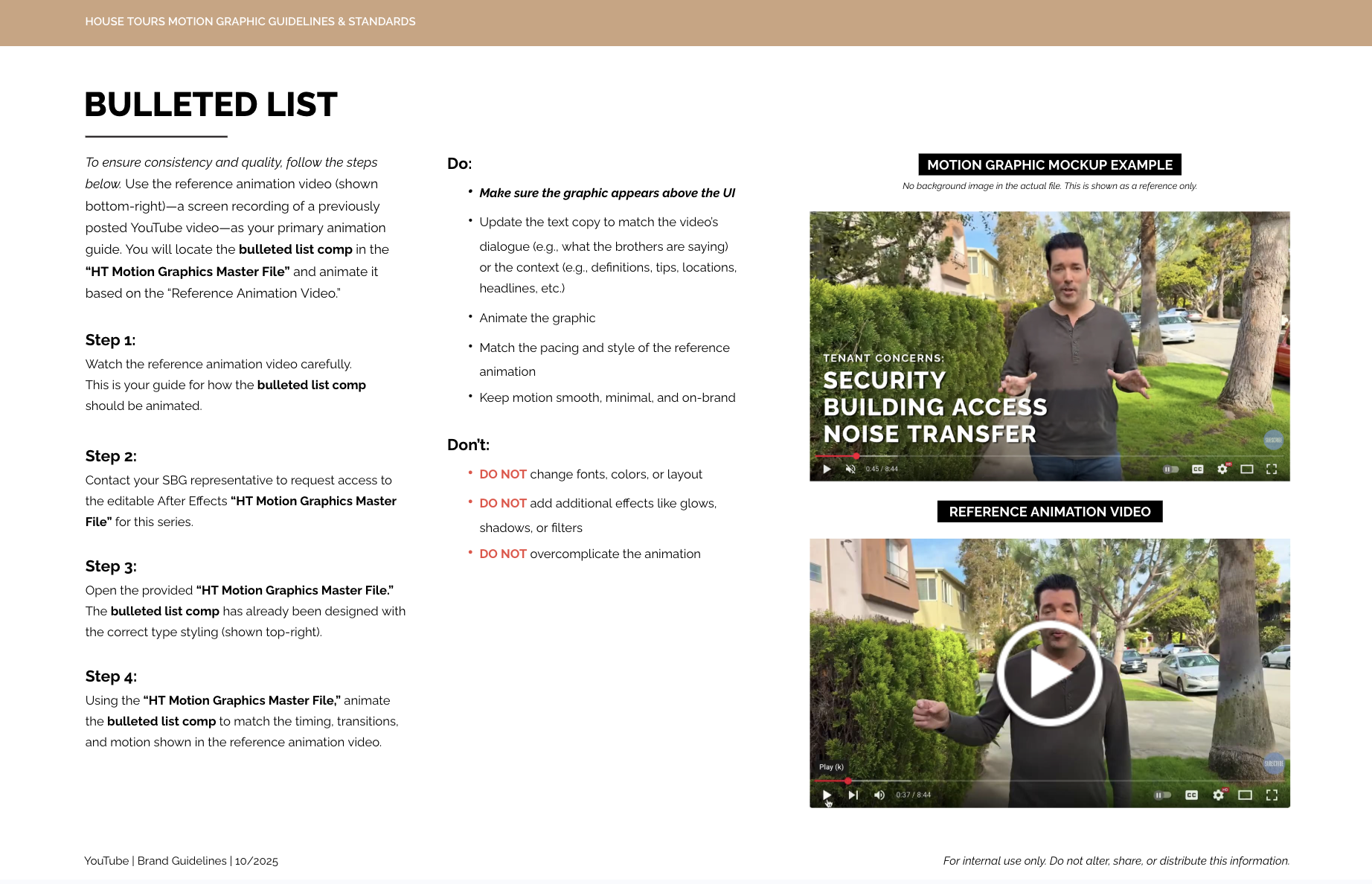The image size is (1372, 884).
Task: Click the small play button on the reference video
Action: point(827,795)
